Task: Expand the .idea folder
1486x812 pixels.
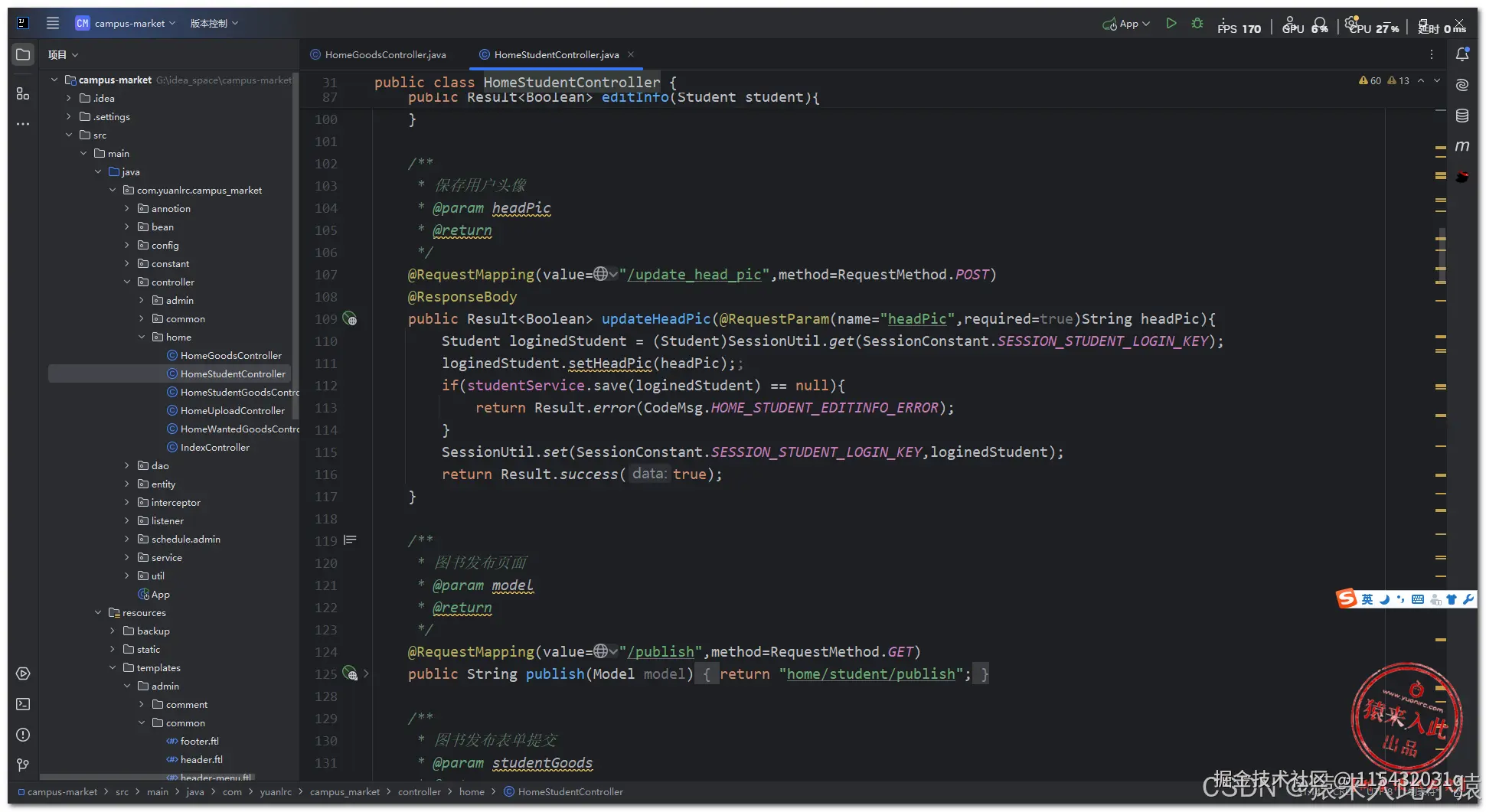Action: pyautogui.click(x=69, y=98)
